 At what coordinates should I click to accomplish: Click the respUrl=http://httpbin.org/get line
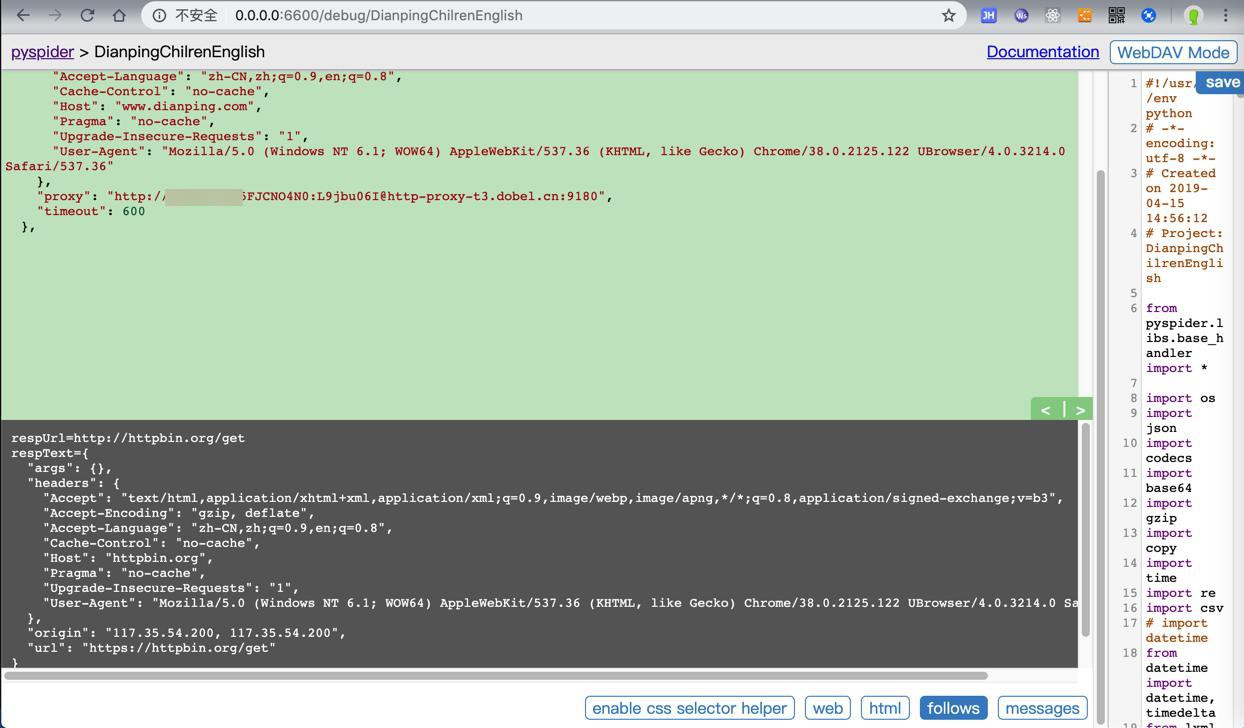point(128,438)
